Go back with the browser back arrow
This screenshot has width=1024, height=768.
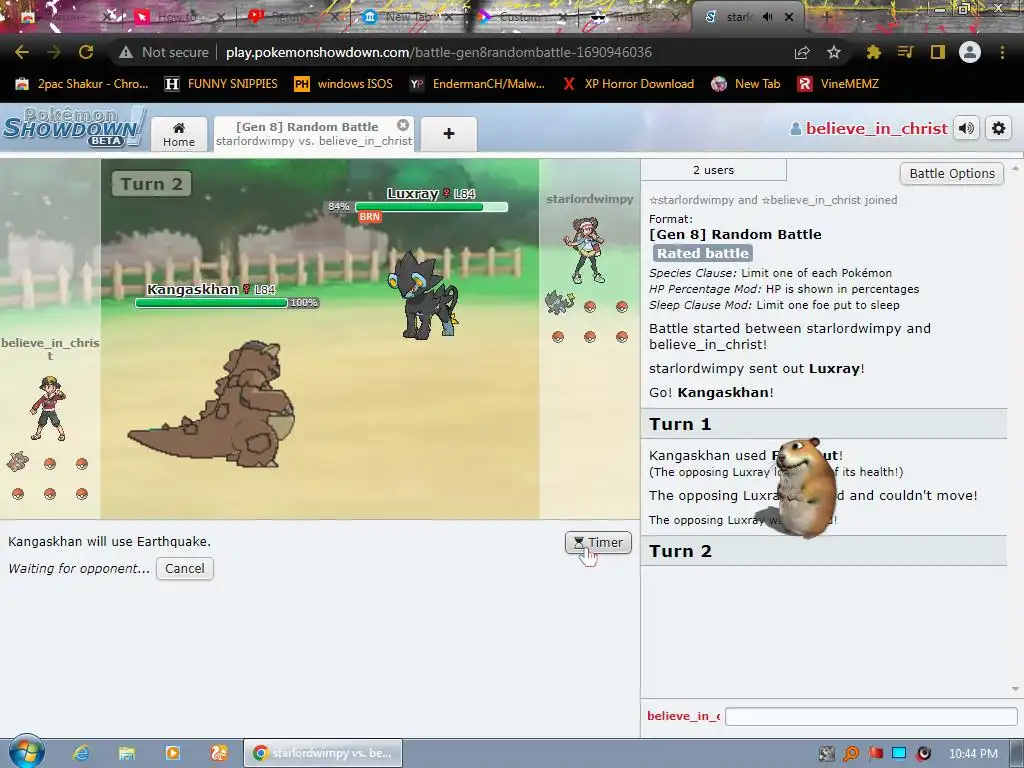[x=22, y=52]
